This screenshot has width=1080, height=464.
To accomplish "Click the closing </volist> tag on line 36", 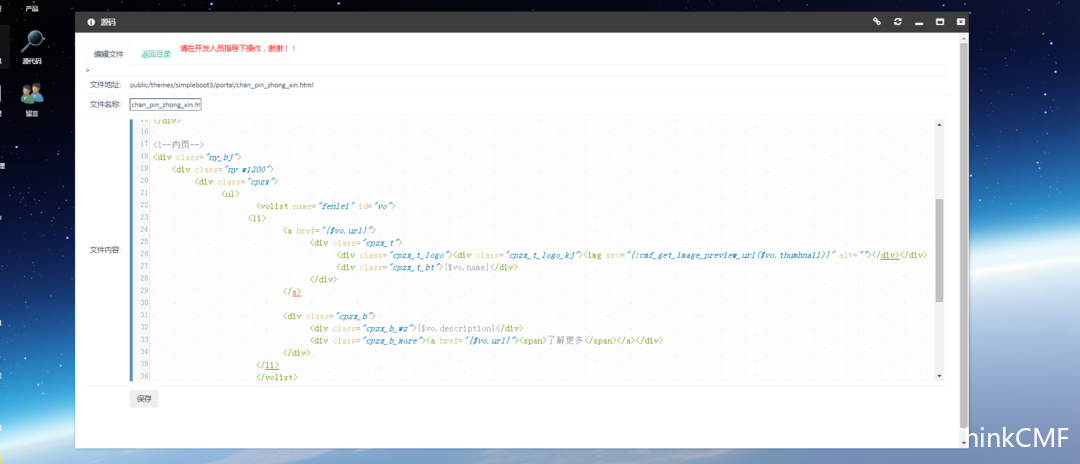I will 276,377.
